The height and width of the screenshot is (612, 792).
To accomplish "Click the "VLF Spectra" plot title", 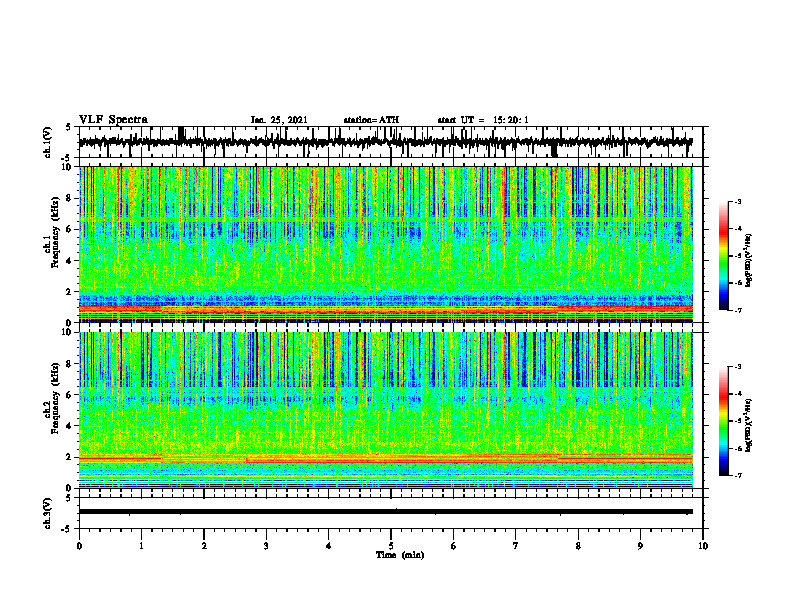I will [113, 120].
